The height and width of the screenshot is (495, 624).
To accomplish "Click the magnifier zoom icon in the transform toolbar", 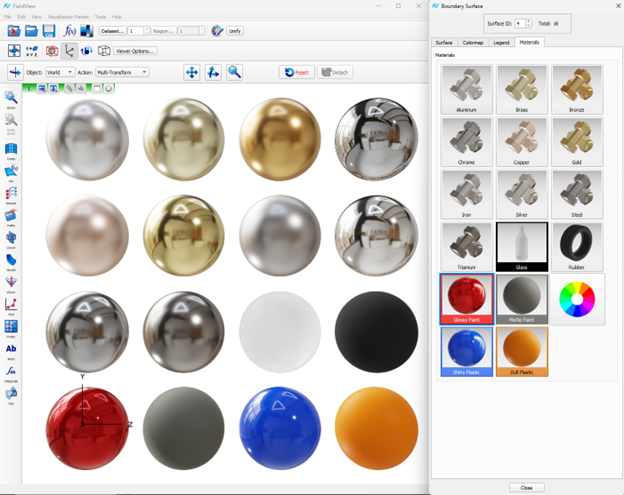I will pos(234,72).
